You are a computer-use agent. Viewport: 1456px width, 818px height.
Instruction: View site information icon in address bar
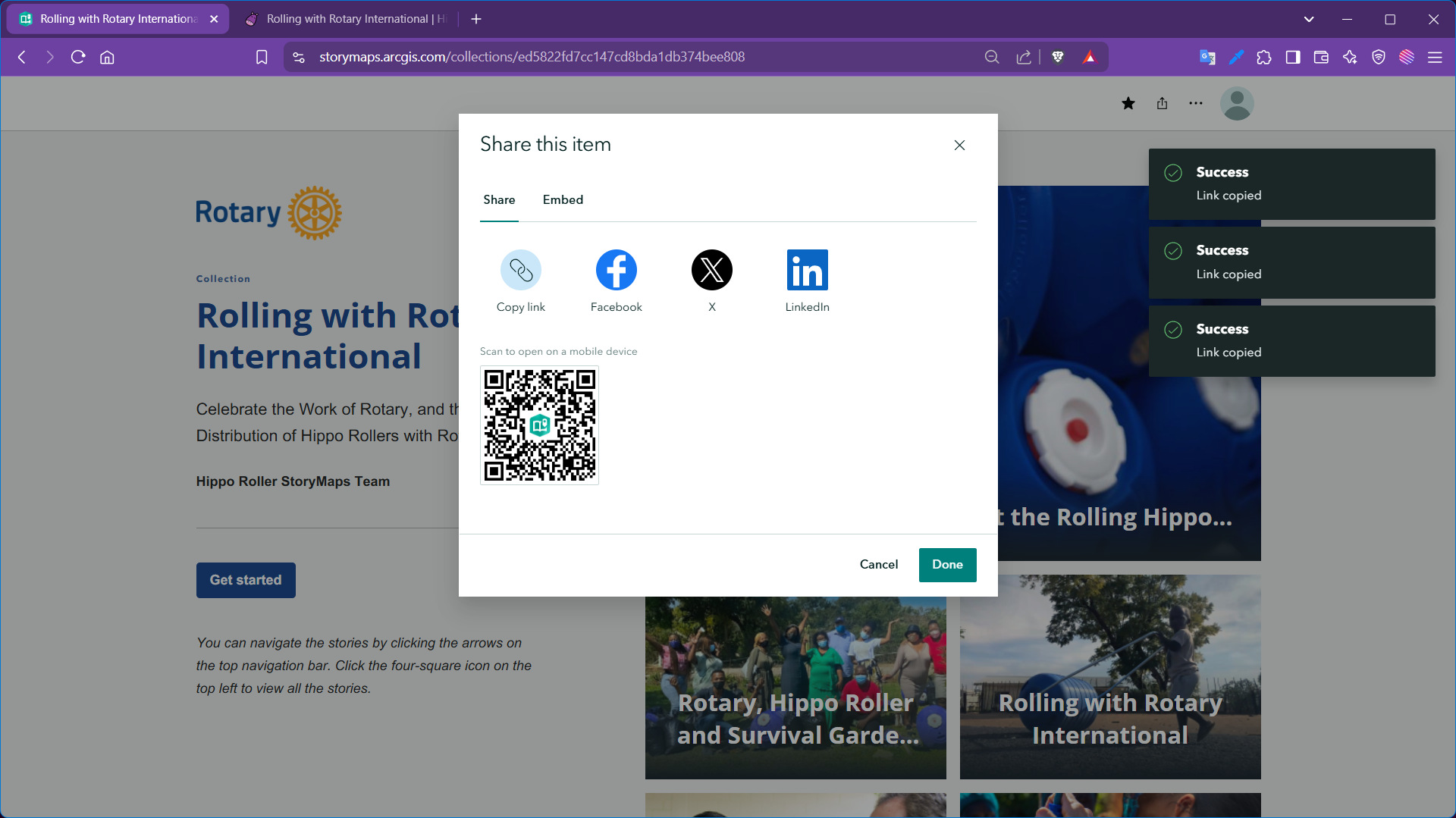(299, 57)
